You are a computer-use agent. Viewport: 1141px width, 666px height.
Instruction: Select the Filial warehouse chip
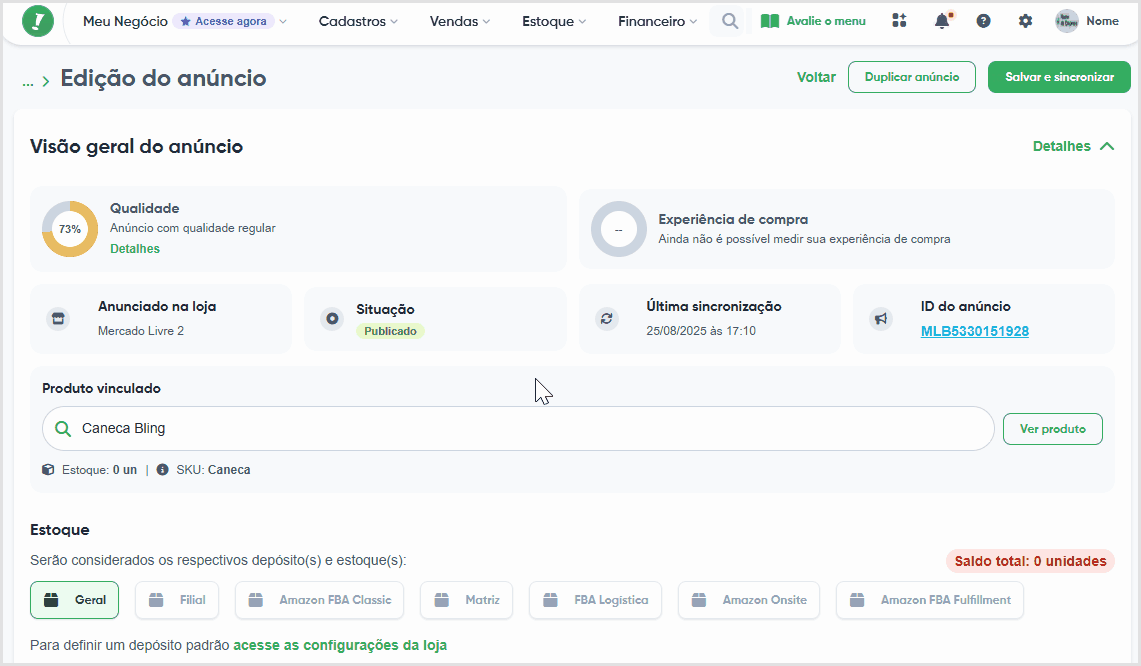(x=178, y=600)
